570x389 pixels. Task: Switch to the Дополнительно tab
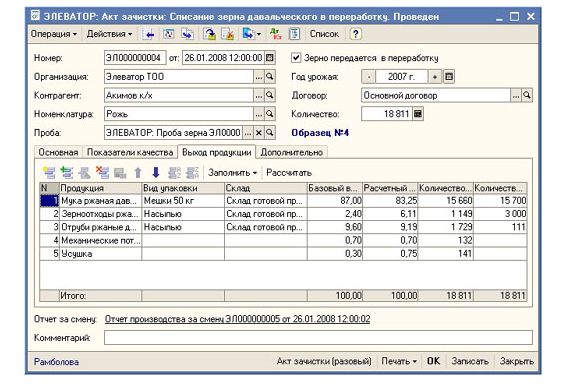coord(292,152)
